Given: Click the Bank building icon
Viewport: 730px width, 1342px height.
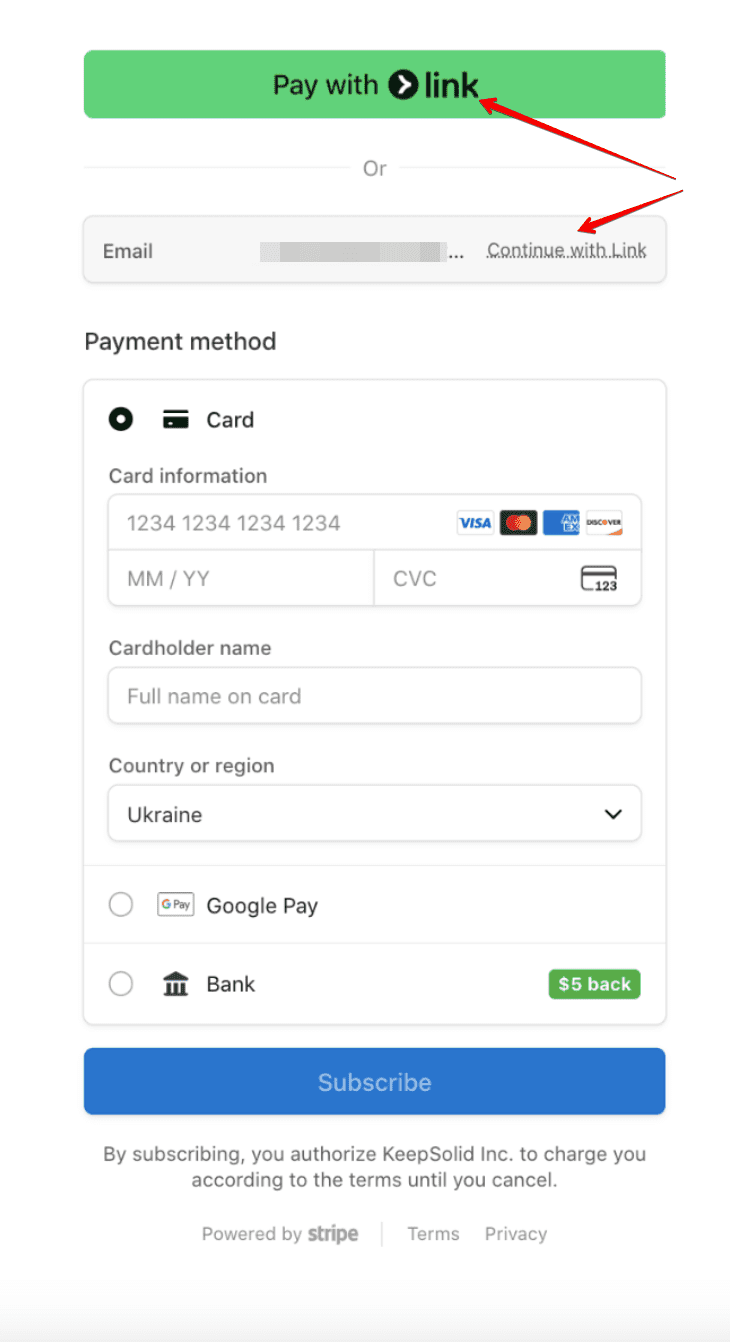Looking at the screenshot, I should click(175, 984).
